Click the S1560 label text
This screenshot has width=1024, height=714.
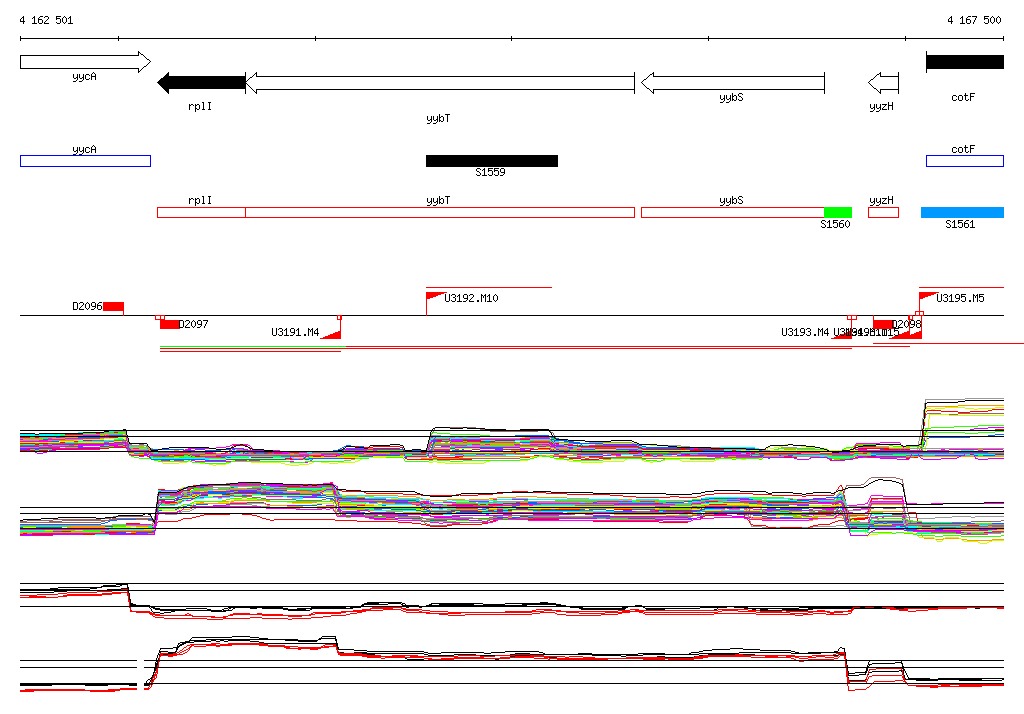coord(835,224)
